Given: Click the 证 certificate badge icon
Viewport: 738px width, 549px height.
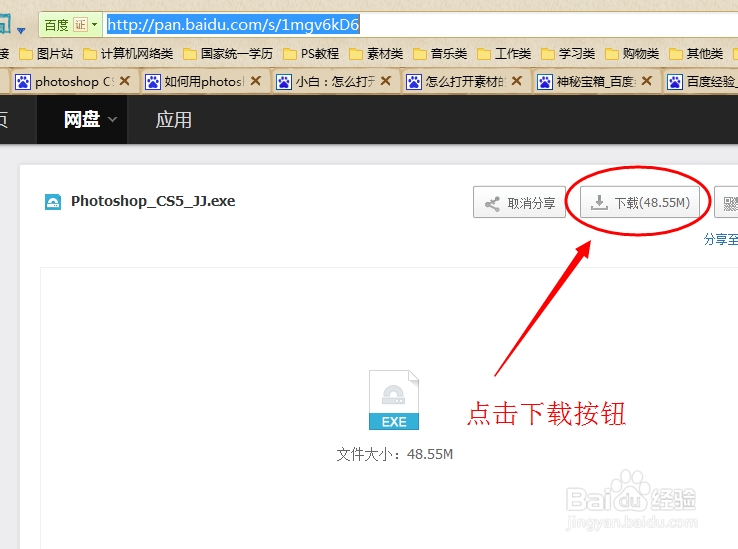Looking at the screenshot, I should [x=80, y=24].
